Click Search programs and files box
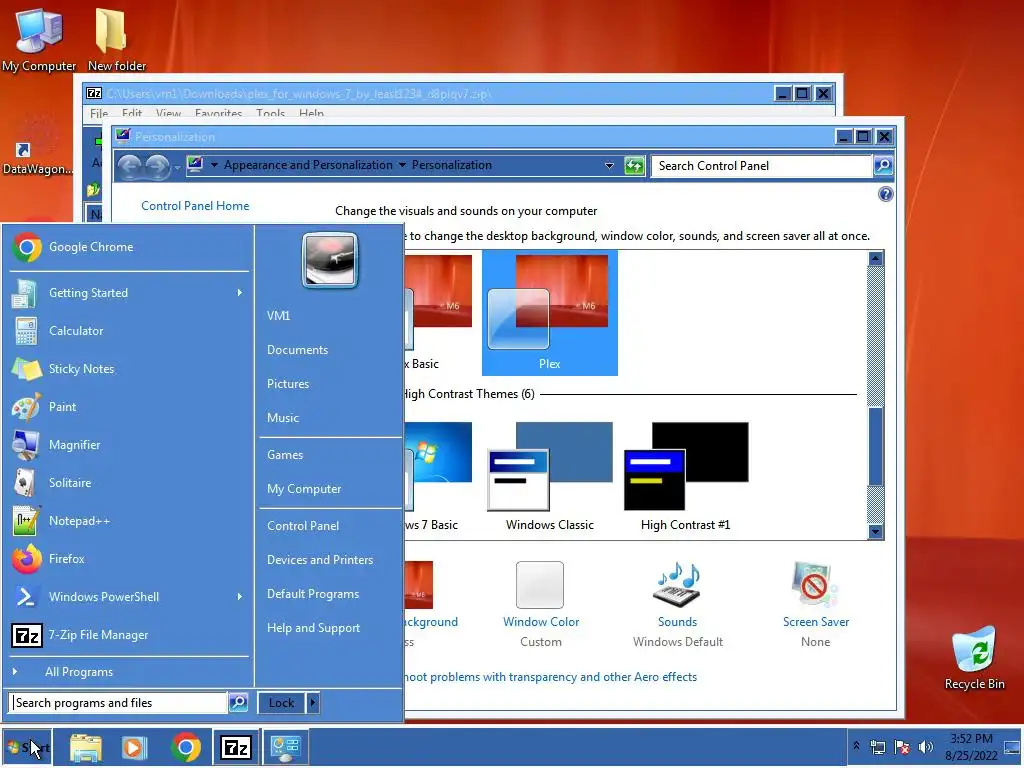This screenshot has width=1024, height=768. pos(118,703)
